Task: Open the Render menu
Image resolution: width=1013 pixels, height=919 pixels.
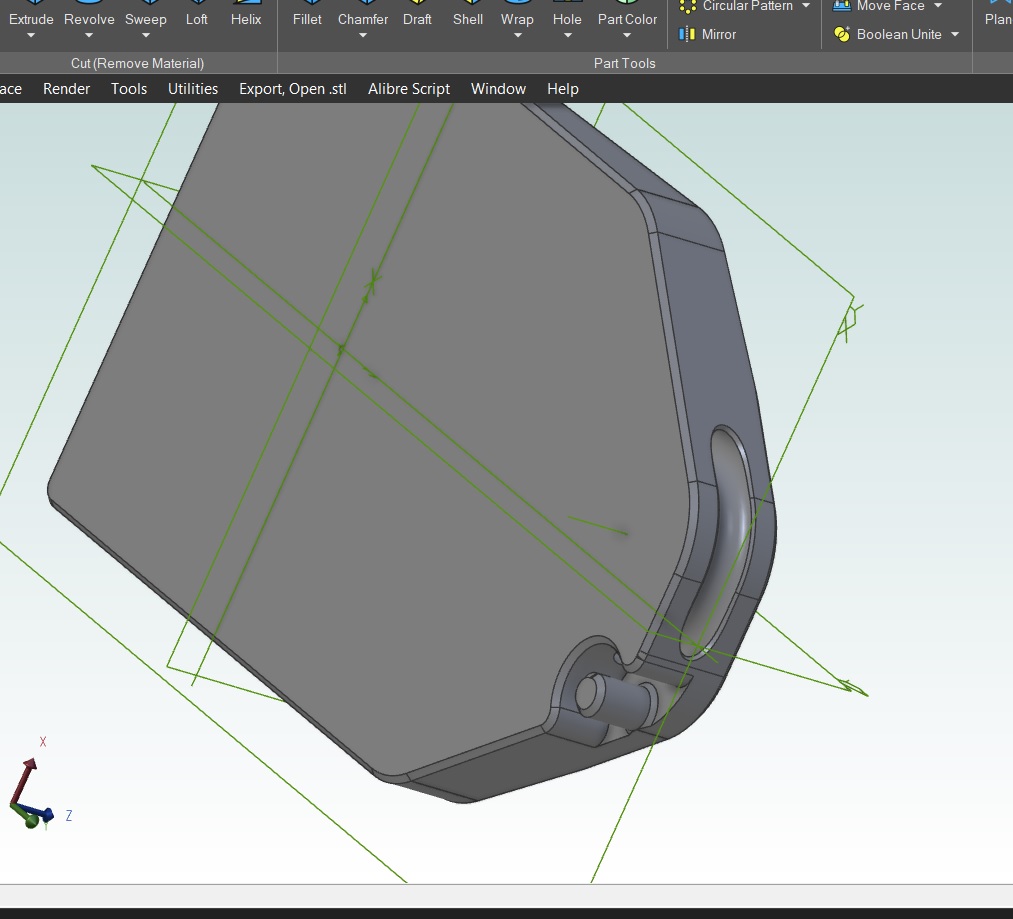Action: click(66, 89)
